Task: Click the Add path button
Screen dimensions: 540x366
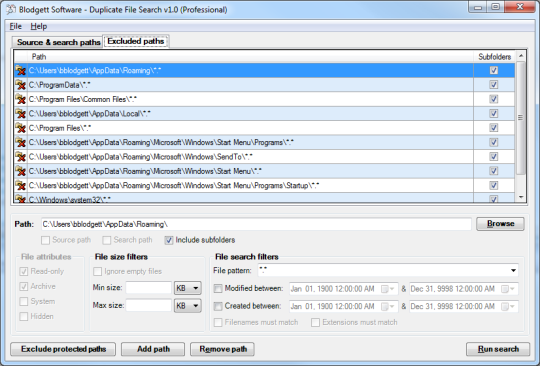Action: tap(153, 349)
